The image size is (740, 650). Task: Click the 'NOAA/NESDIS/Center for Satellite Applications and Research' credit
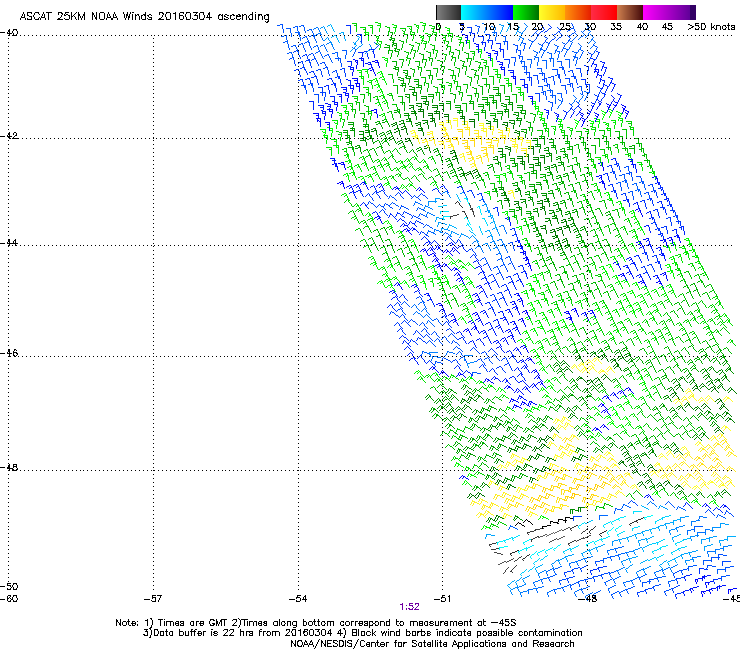coord(432,644)
